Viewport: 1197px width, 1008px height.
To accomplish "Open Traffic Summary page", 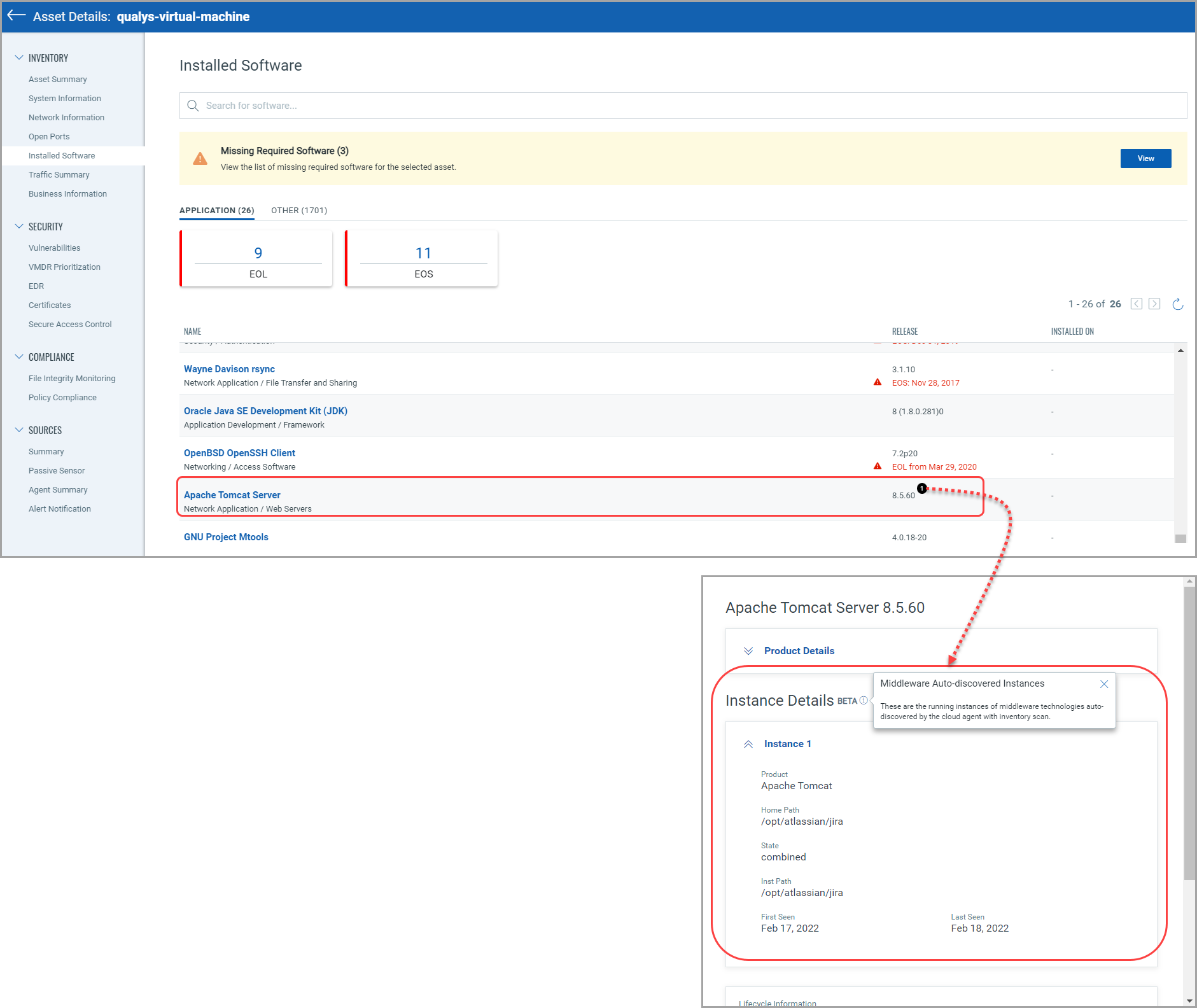I will pos(59,175).
